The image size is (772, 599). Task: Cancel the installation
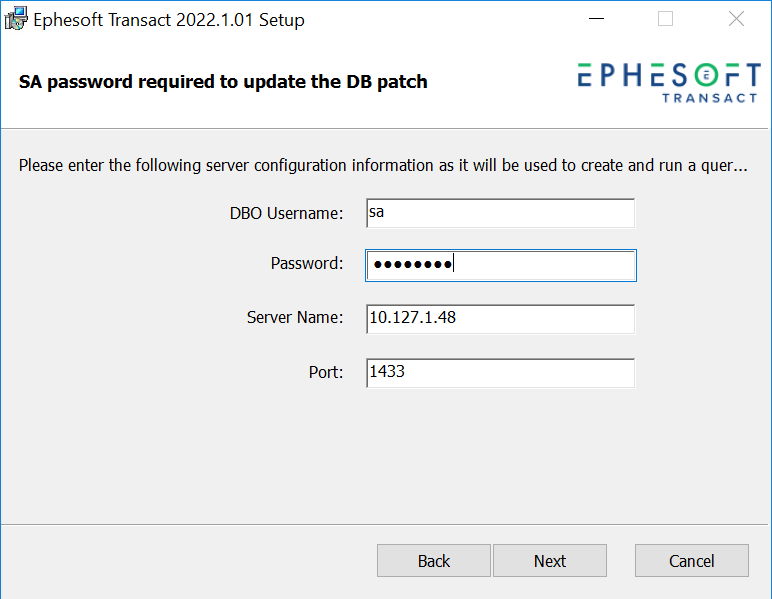point(692,561)
